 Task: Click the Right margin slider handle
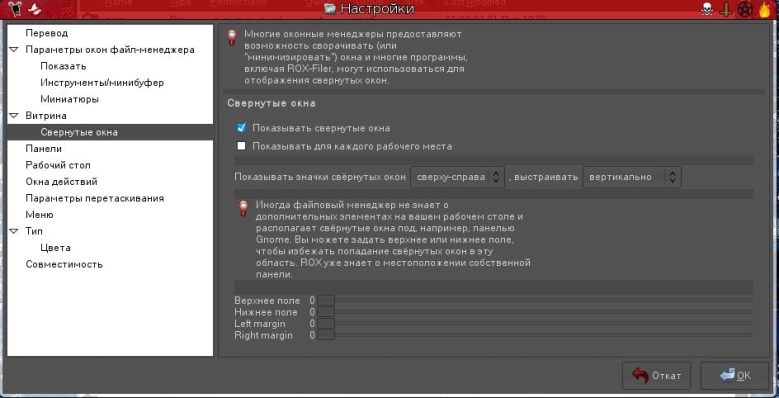pyautogui.click(x=326, y=335)
